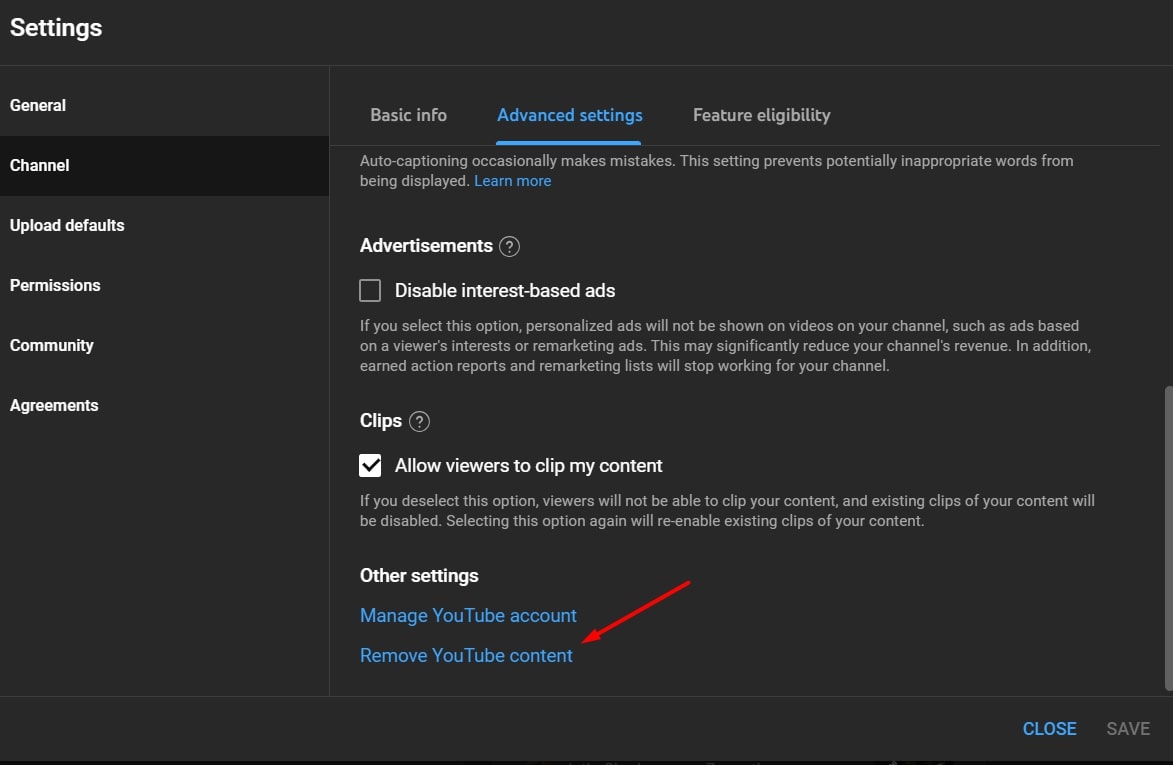Uncheck Allow viewers to clip my content
Viewport: 1173px width, 765px height.
click(370, 465)
